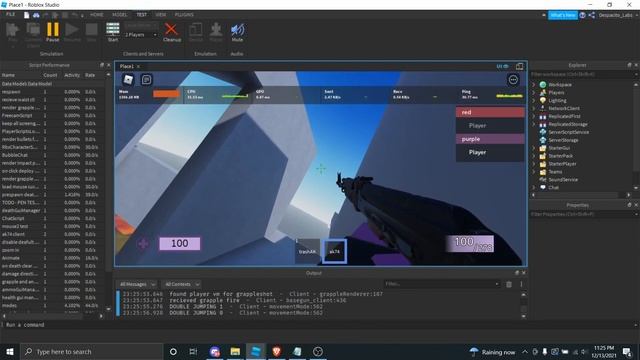
Task: Click the viewport pop-out icon at top right
Action: coord(519,66)
